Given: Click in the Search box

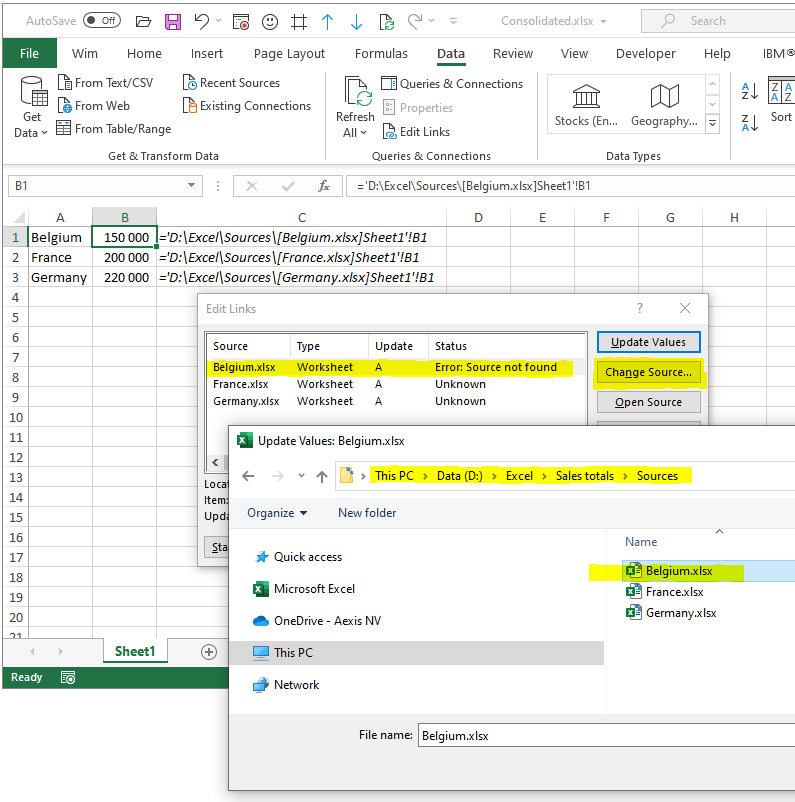Looking at the screenshot, I should [718, 21].
